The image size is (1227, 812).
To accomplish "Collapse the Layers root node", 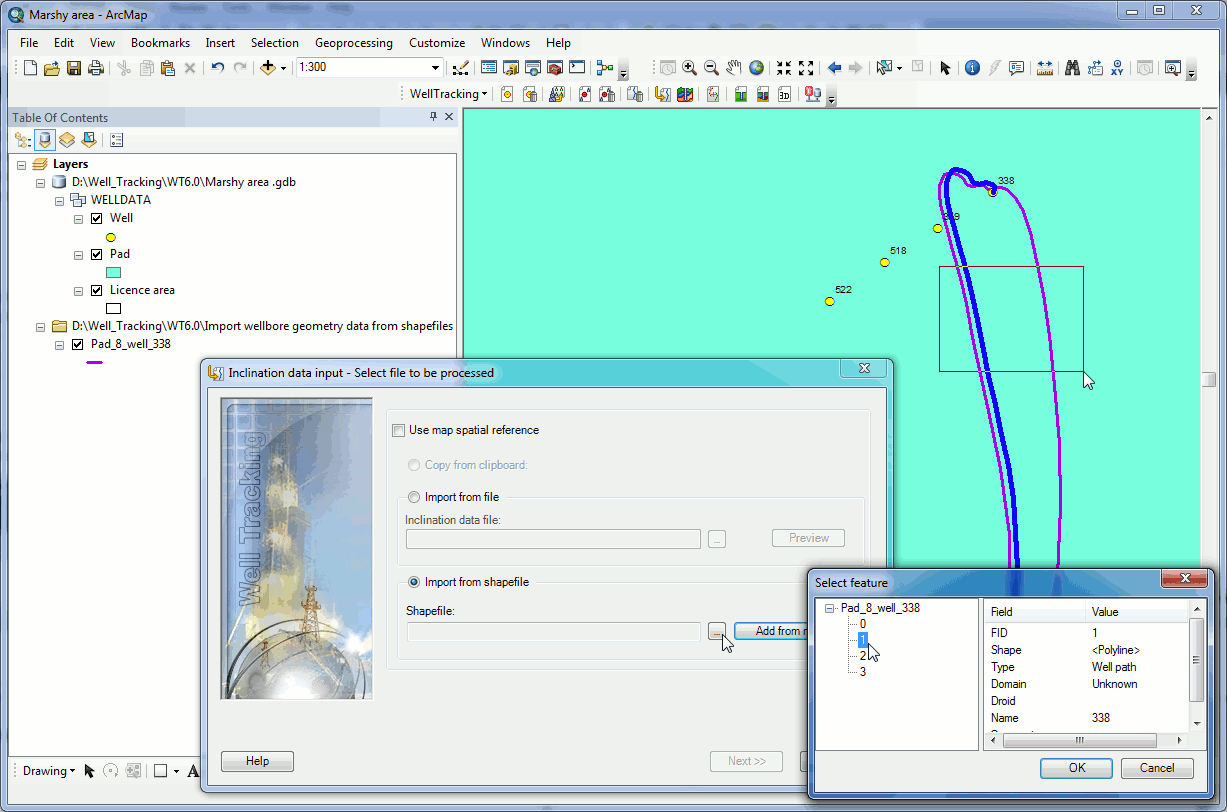I will click(x=23, y=164).
